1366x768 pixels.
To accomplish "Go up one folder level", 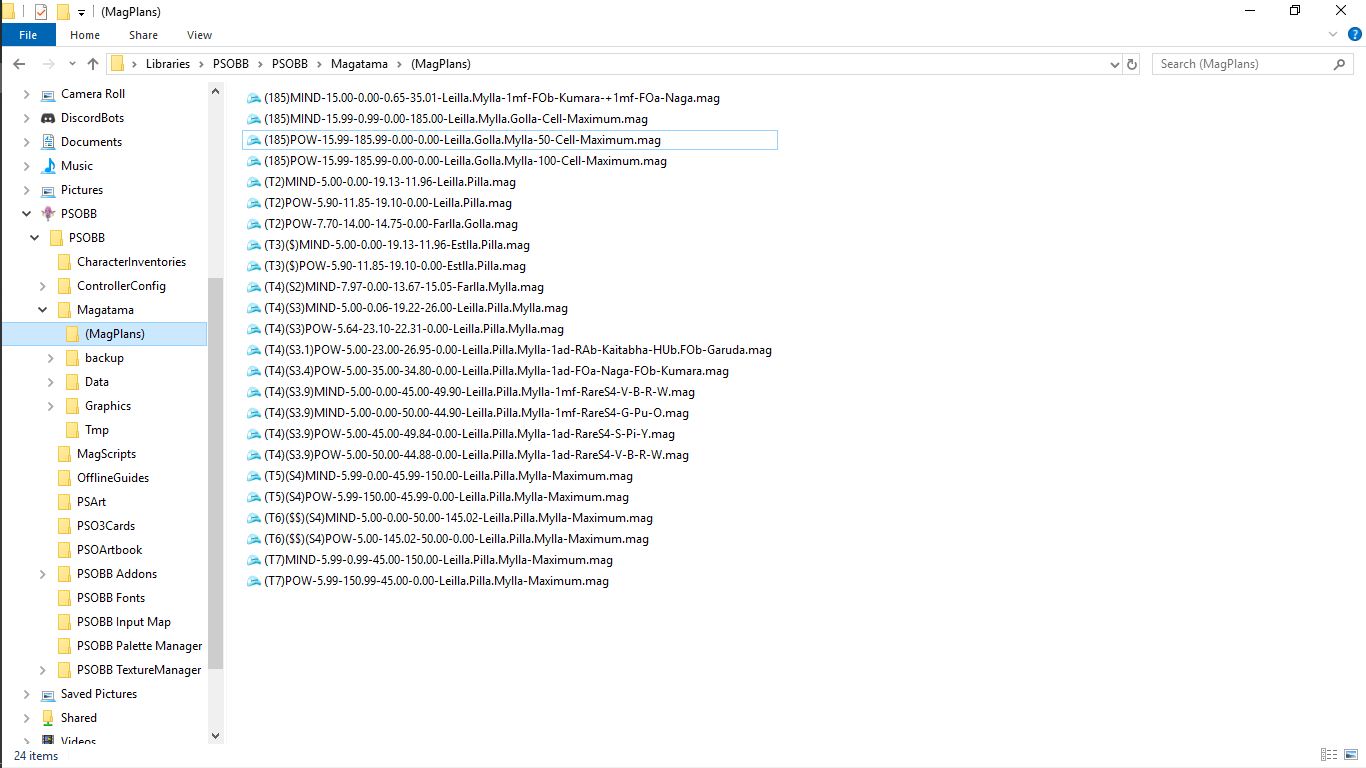I will point(93,64).
